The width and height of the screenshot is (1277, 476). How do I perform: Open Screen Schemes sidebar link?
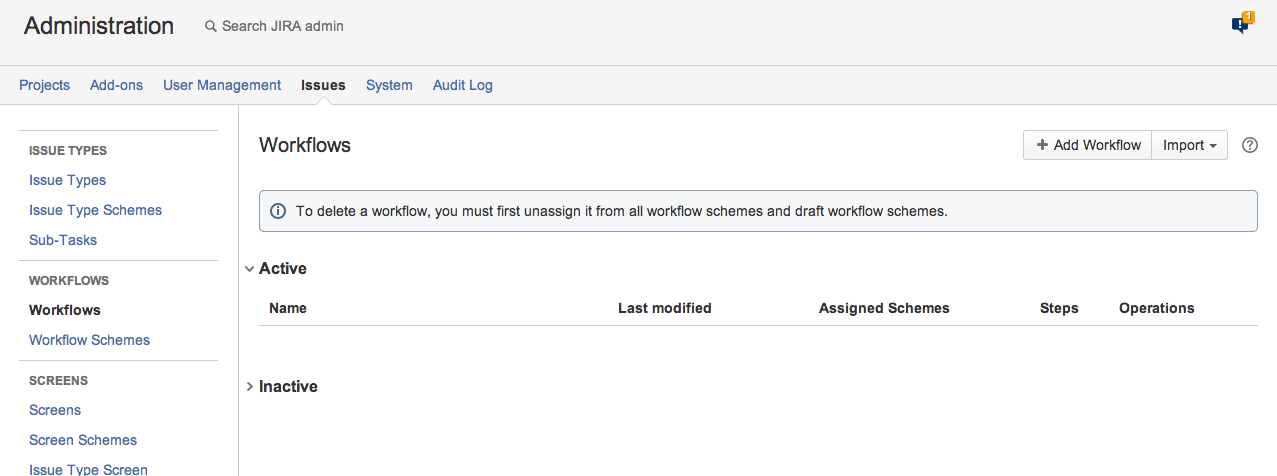point(83,440)
